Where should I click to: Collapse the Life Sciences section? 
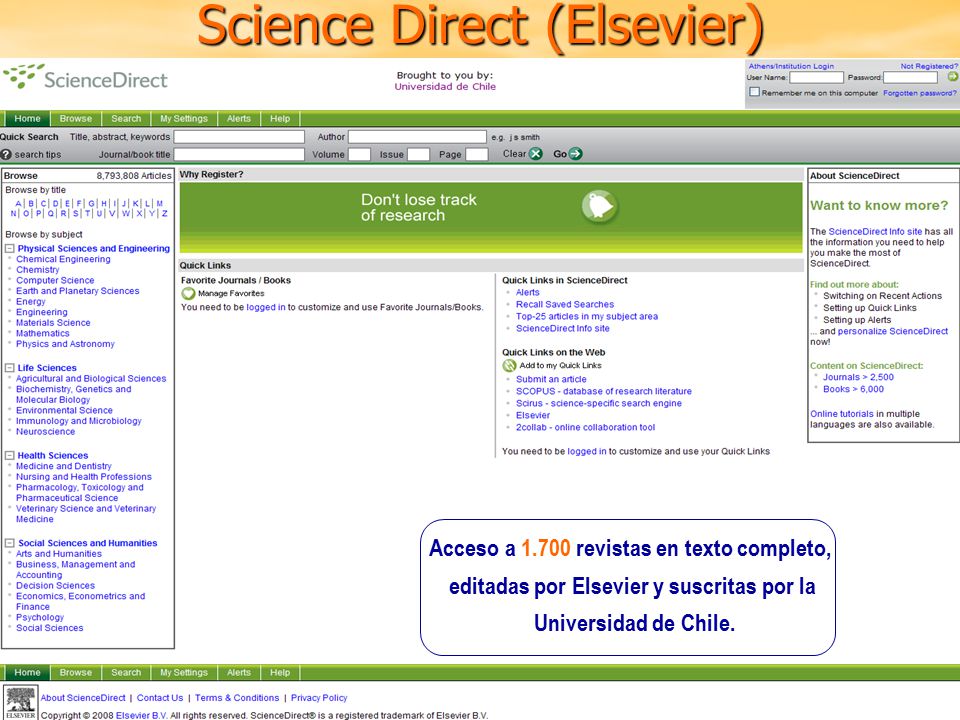point(10,368)
